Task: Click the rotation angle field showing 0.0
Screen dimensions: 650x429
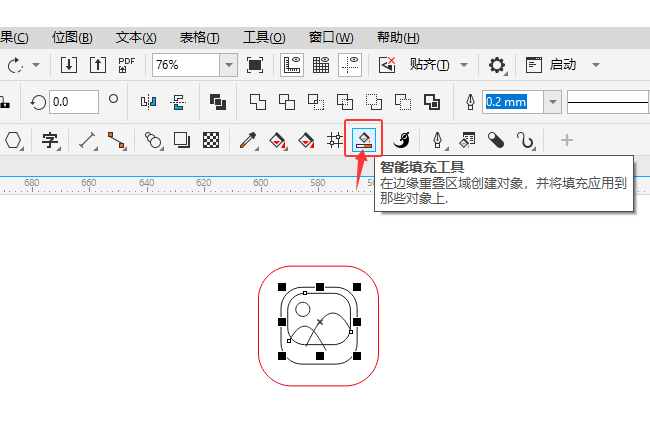Action: tap(74, 102)
